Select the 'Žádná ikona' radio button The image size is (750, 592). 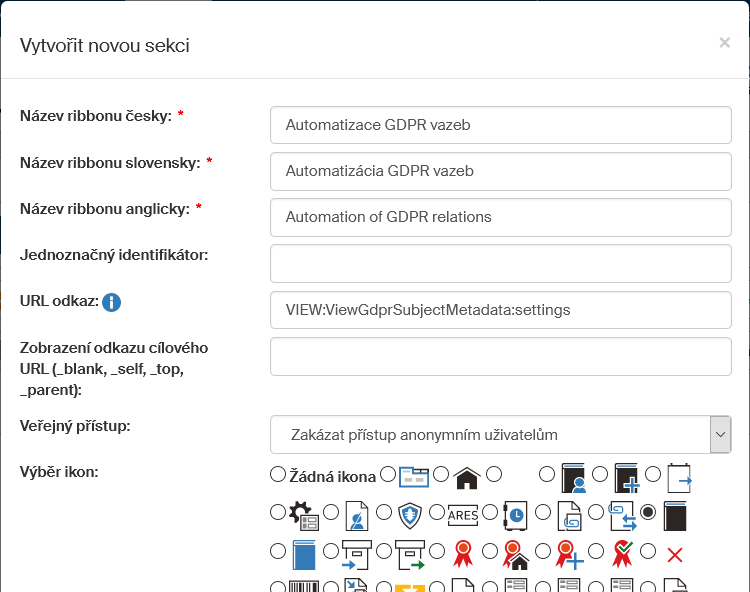[x=278, y=473]
